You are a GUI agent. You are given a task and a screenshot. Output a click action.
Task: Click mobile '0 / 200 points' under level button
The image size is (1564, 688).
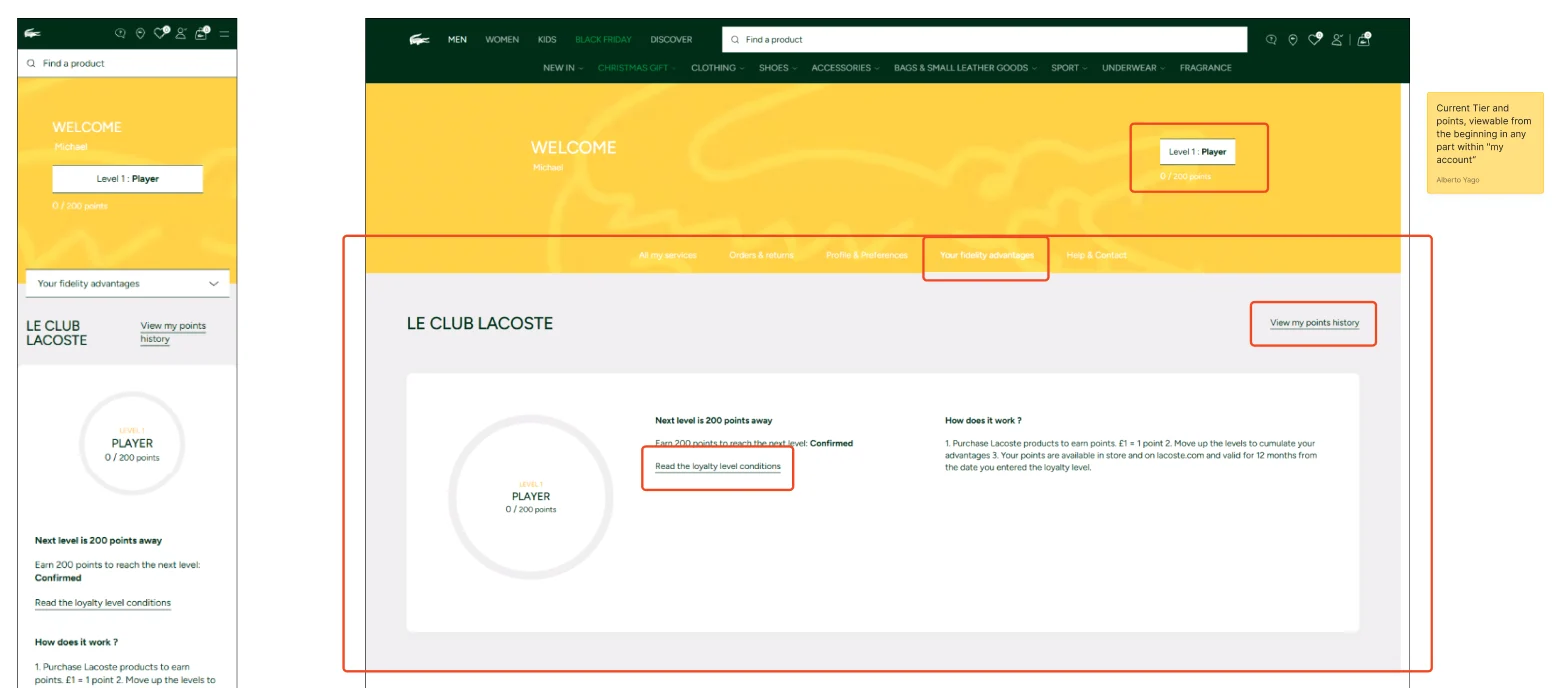coord(80,205)
